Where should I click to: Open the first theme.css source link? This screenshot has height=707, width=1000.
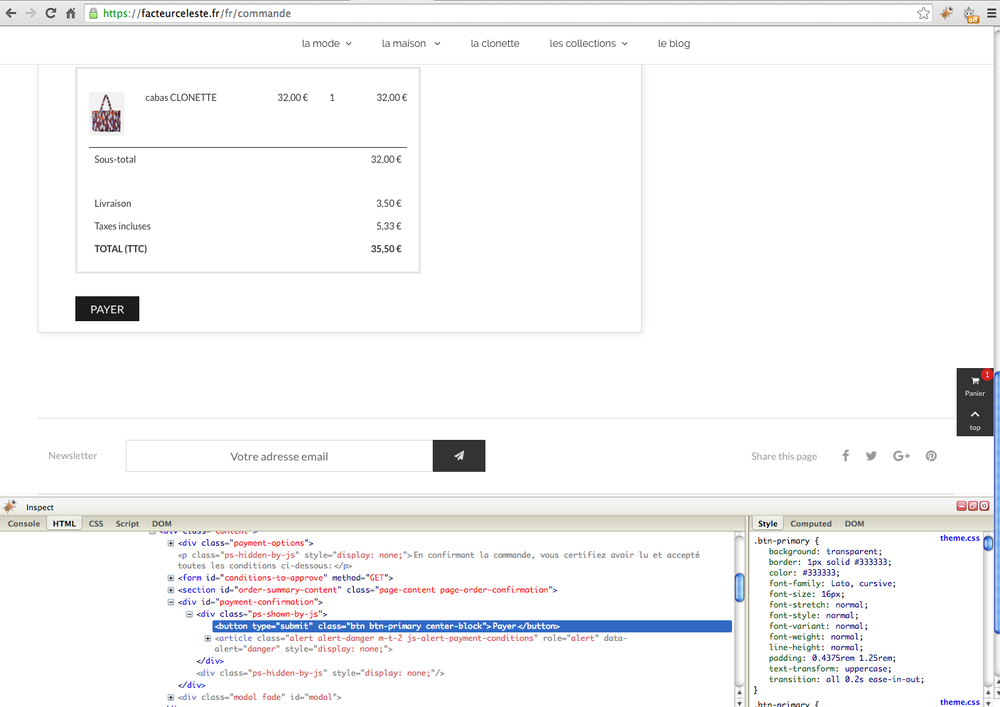point(959,538)
